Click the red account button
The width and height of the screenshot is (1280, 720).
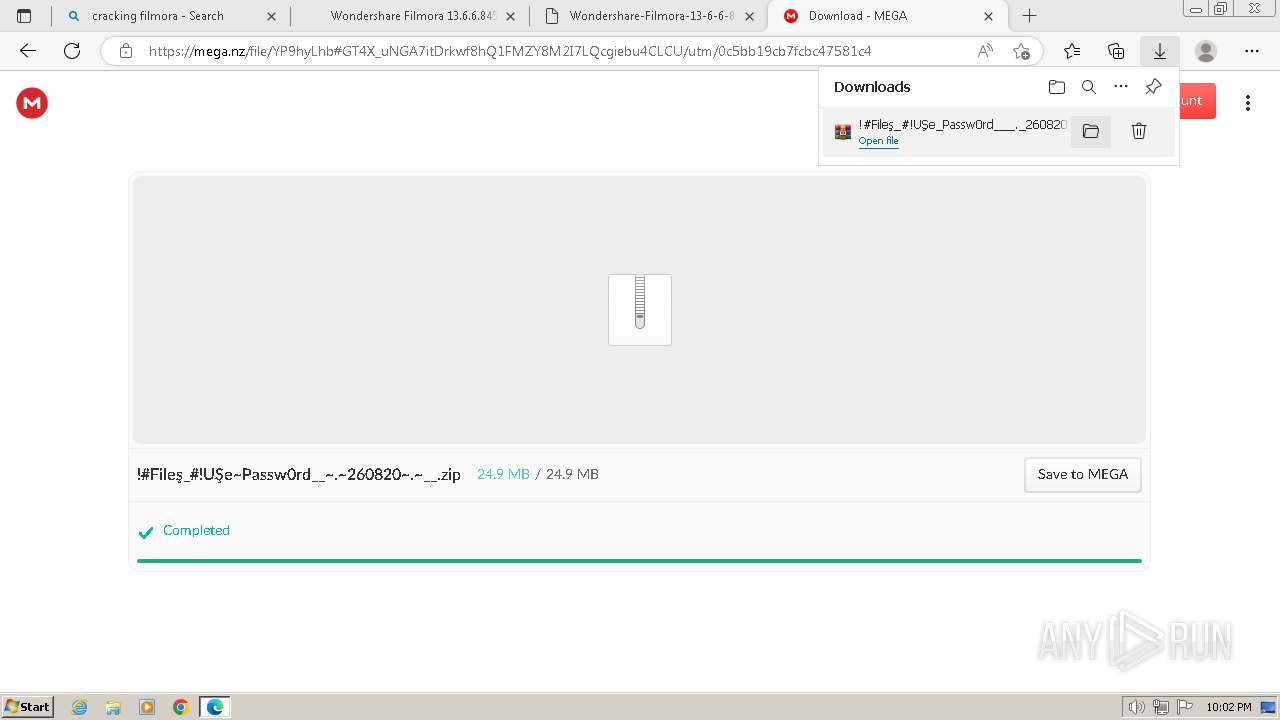1197,101
